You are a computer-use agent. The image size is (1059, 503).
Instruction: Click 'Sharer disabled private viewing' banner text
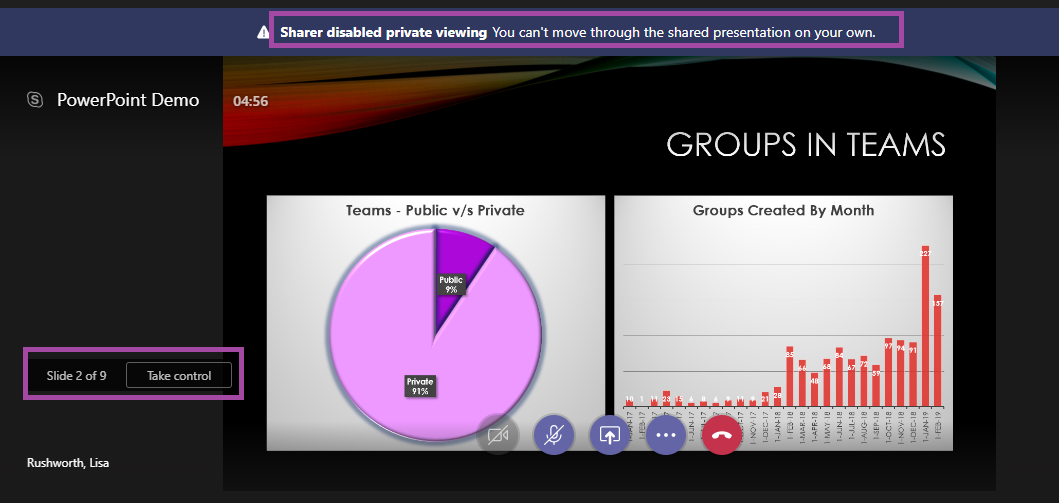click(384, 32)
